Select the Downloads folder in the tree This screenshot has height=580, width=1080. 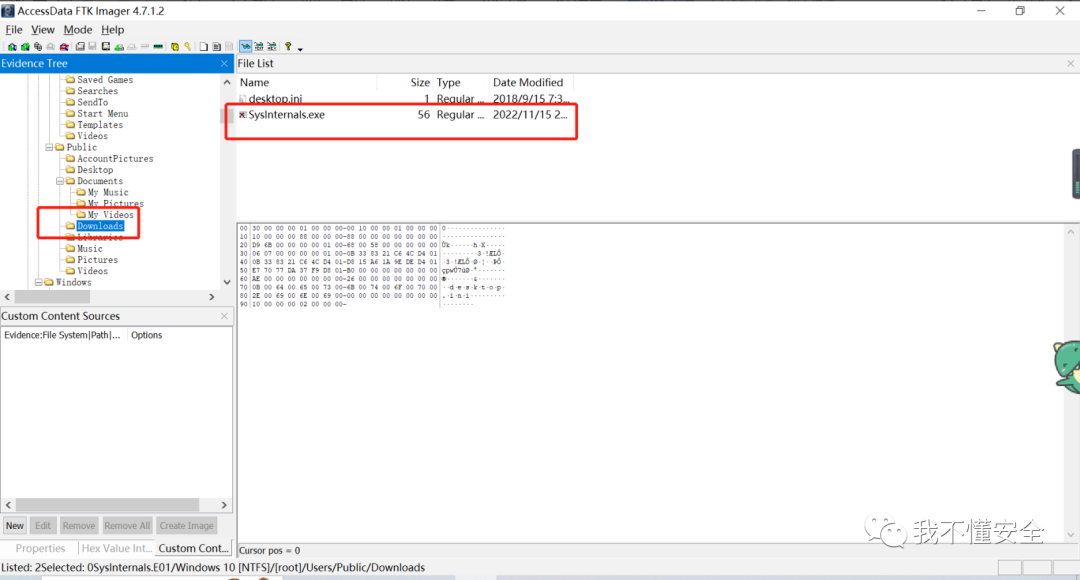pos(100,226)
